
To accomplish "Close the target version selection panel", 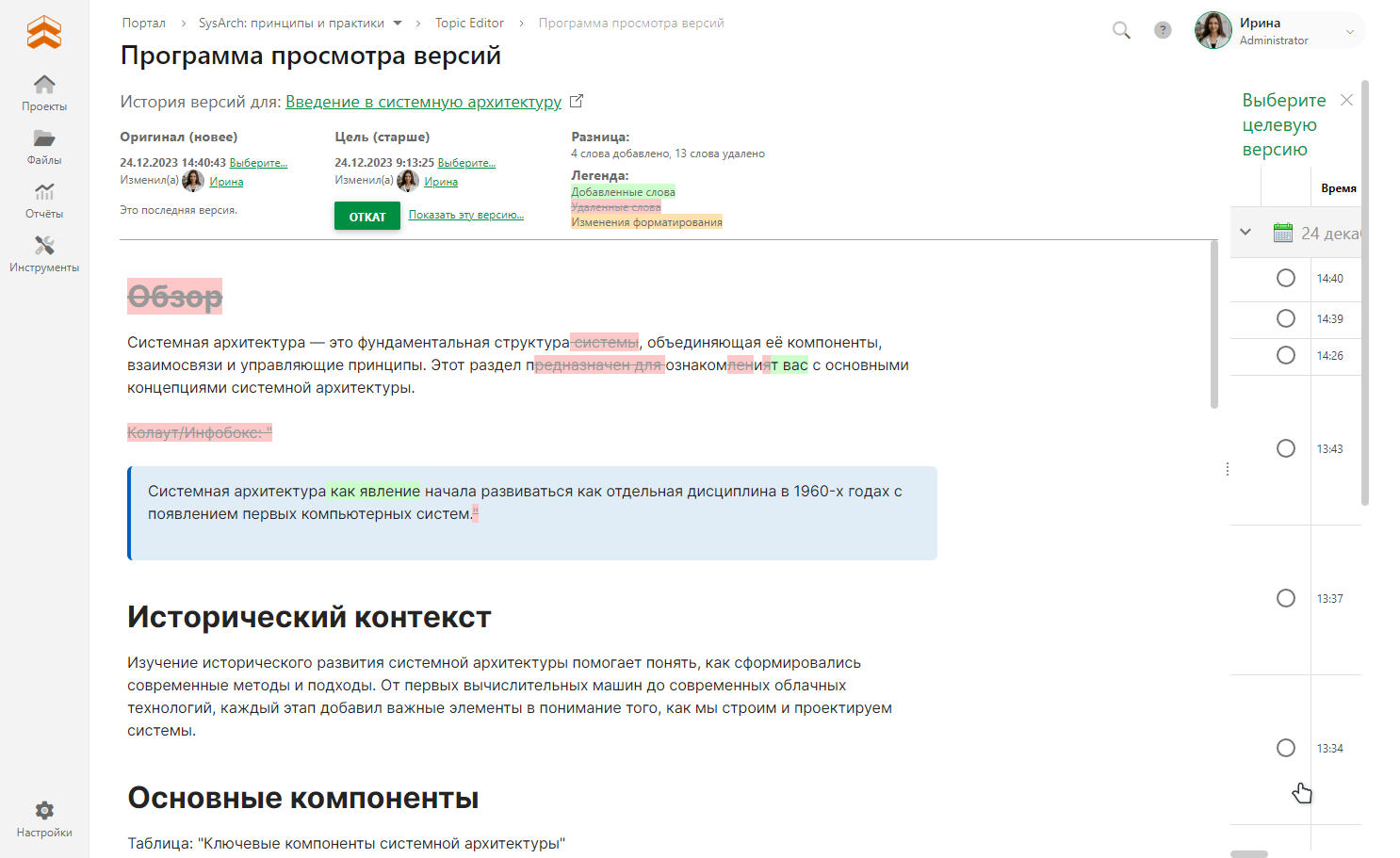I will coord(1346,100).
